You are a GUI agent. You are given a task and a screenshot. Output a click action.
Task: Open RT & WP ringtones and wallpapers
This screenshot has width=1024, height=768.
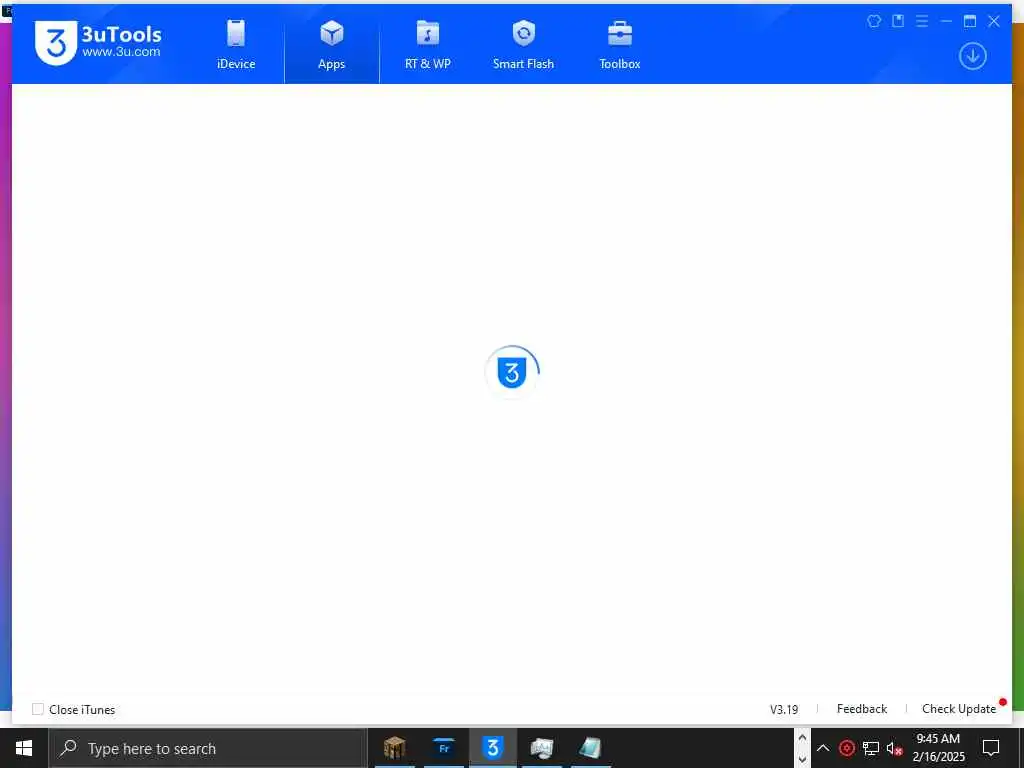pos(428,45)
